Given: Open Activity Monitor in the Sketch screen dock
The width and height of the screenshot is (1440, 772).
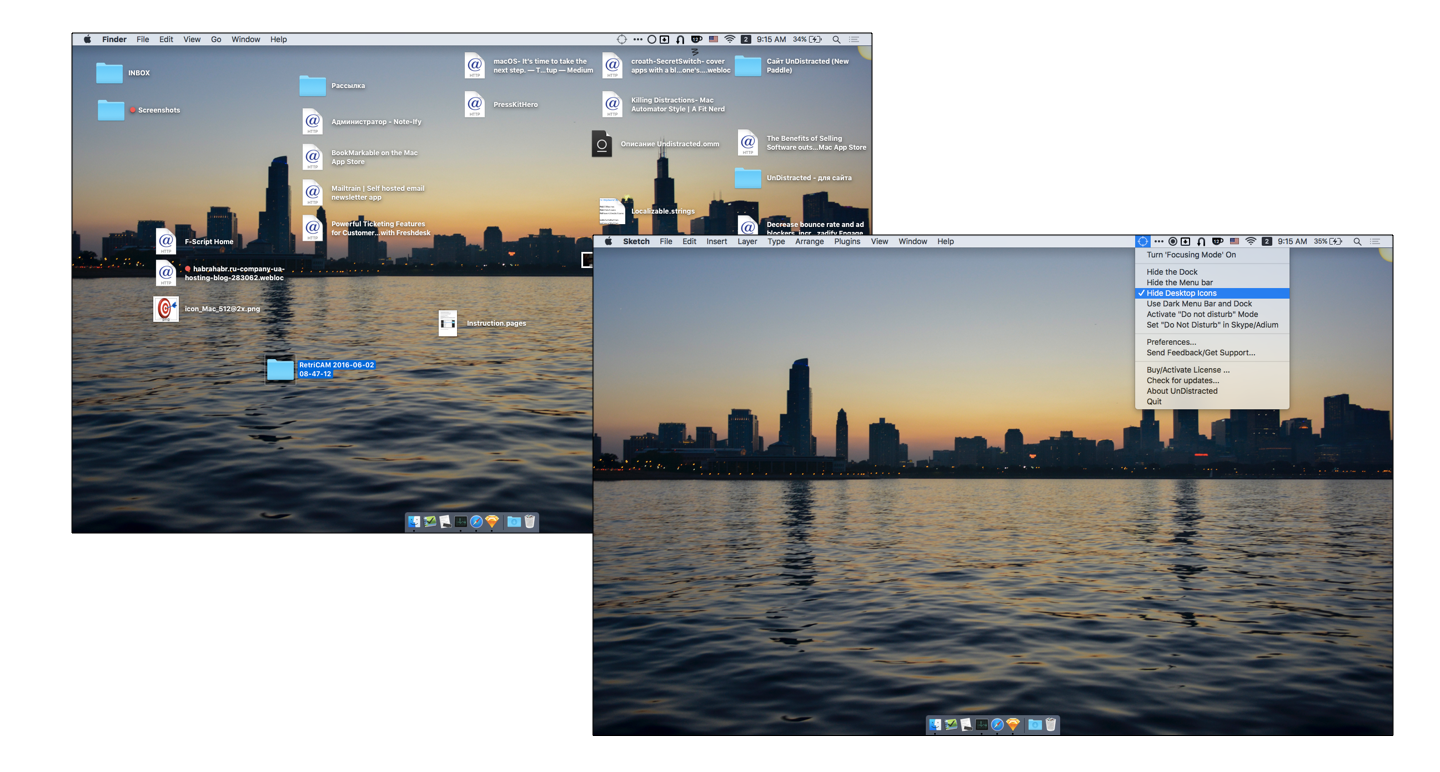Looking at the screenshot, I should click(x=982, y=724).
